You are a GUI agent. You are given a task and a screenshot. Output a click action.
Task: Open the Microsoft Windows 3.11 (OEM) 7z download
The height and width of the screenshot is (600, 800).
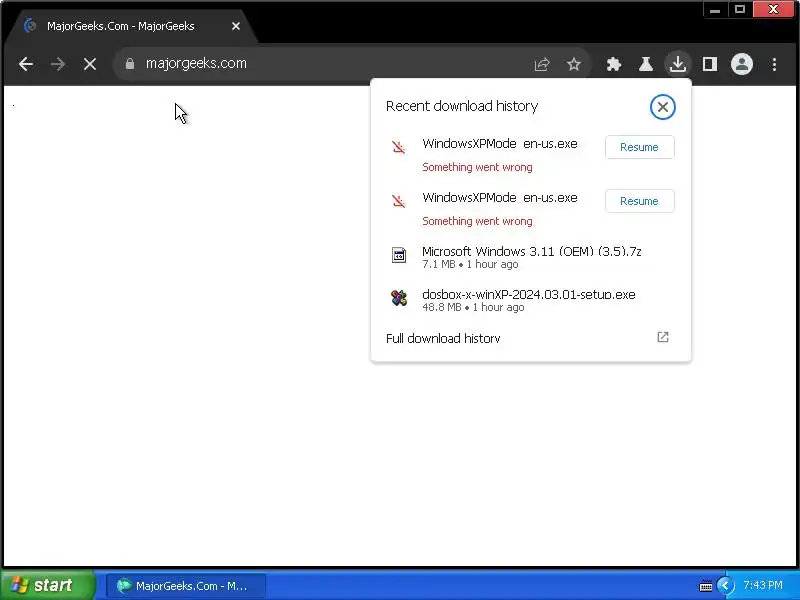point(531,257)
